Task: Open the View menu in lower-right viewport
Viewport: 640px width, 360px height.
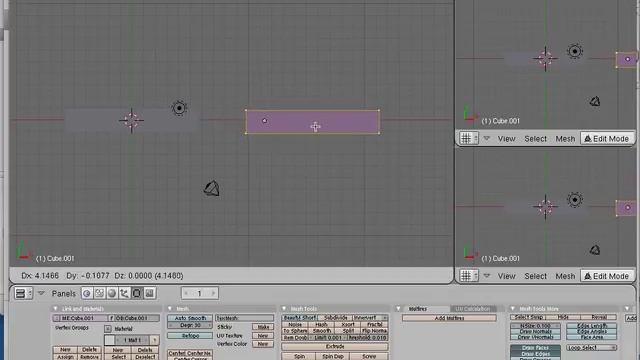Action: click(x=507, y=276)
